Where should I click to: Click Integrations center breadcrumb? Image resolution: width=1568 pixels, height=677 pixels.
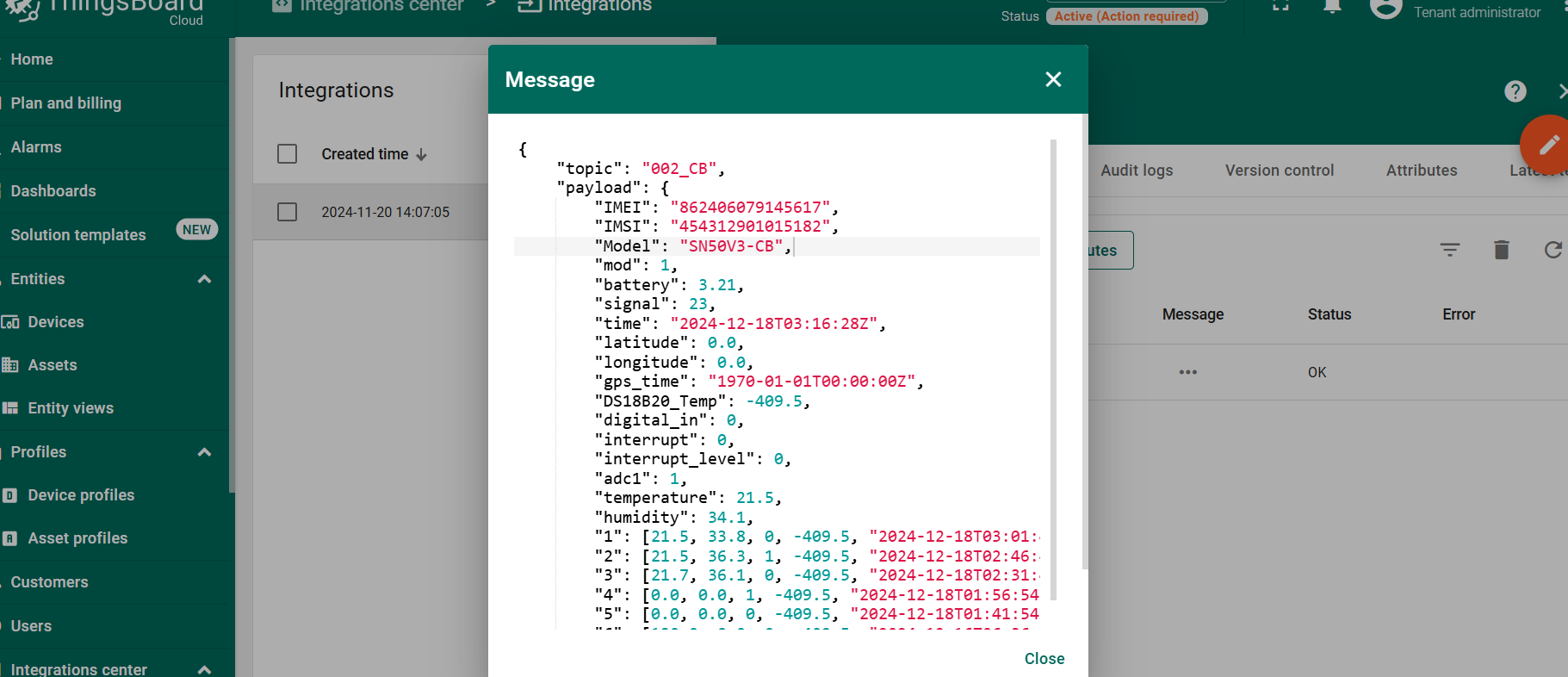tap(368, 6)
